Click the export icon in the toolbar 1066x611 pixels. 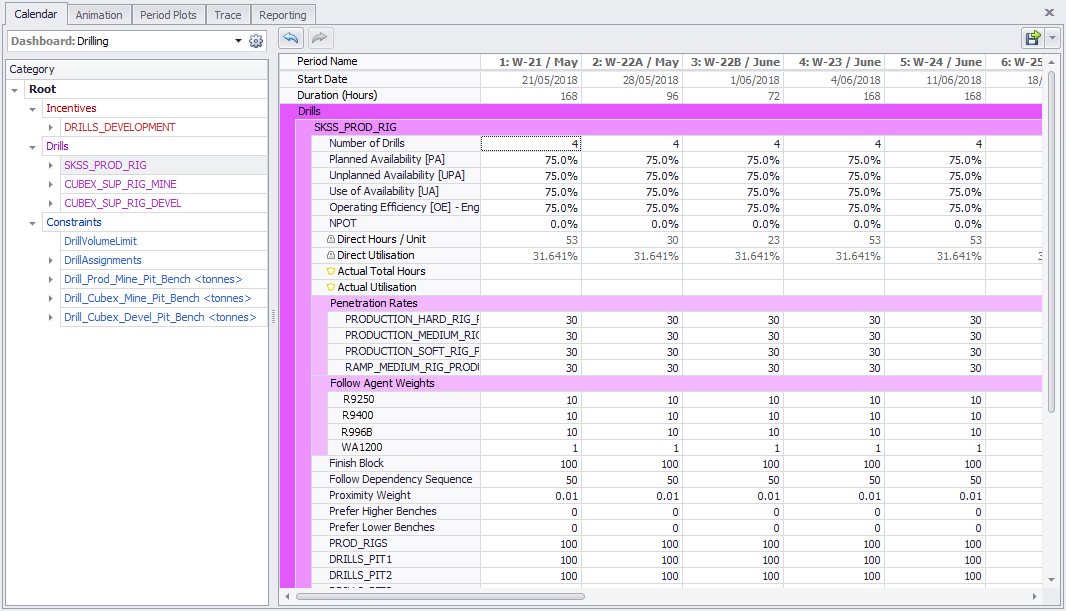1032,38
